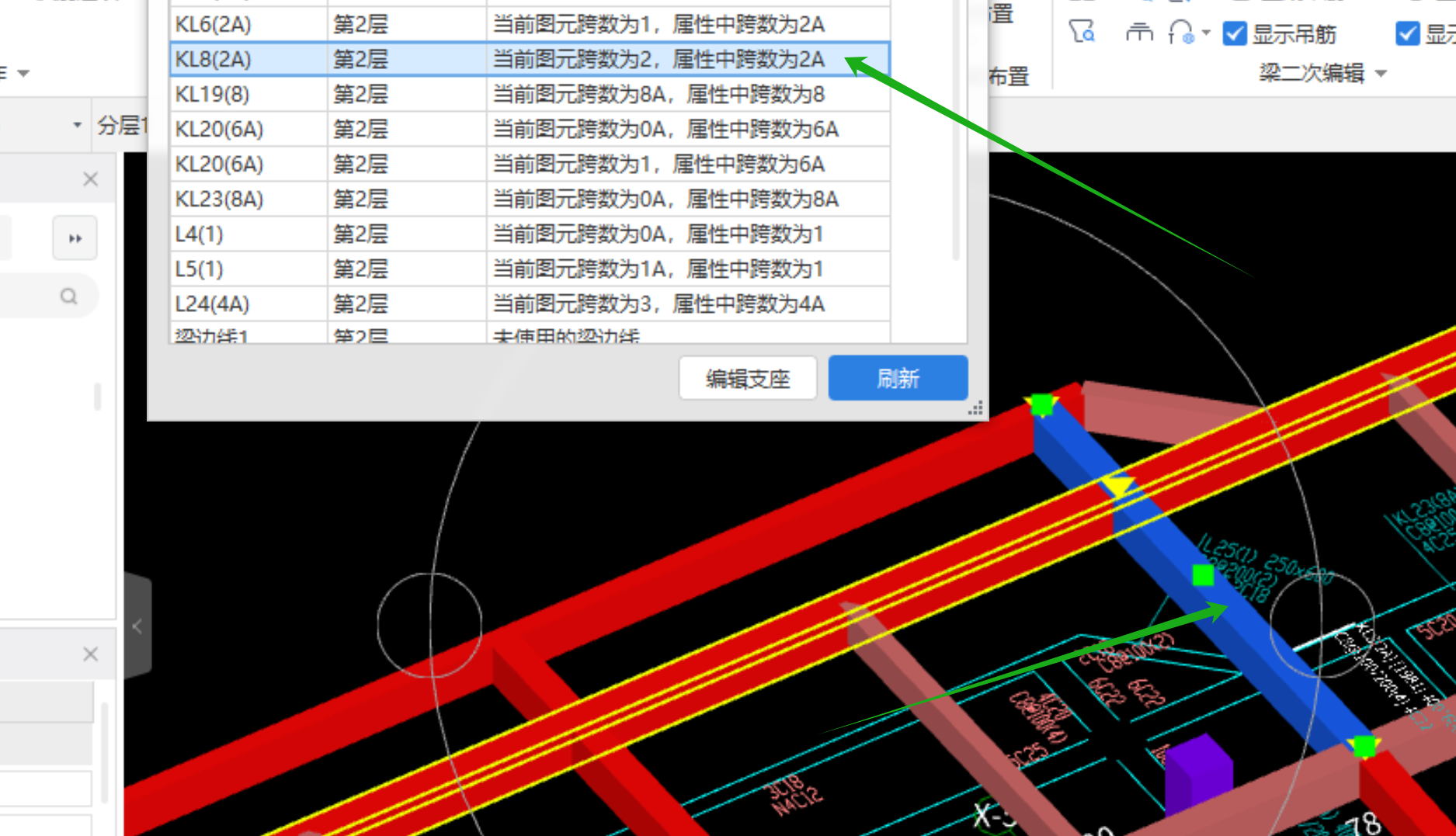Click the yellow triangle support marker on blue beam
The width and height of the screenshot is (1456, 836).
click(x=1118, y=487)
